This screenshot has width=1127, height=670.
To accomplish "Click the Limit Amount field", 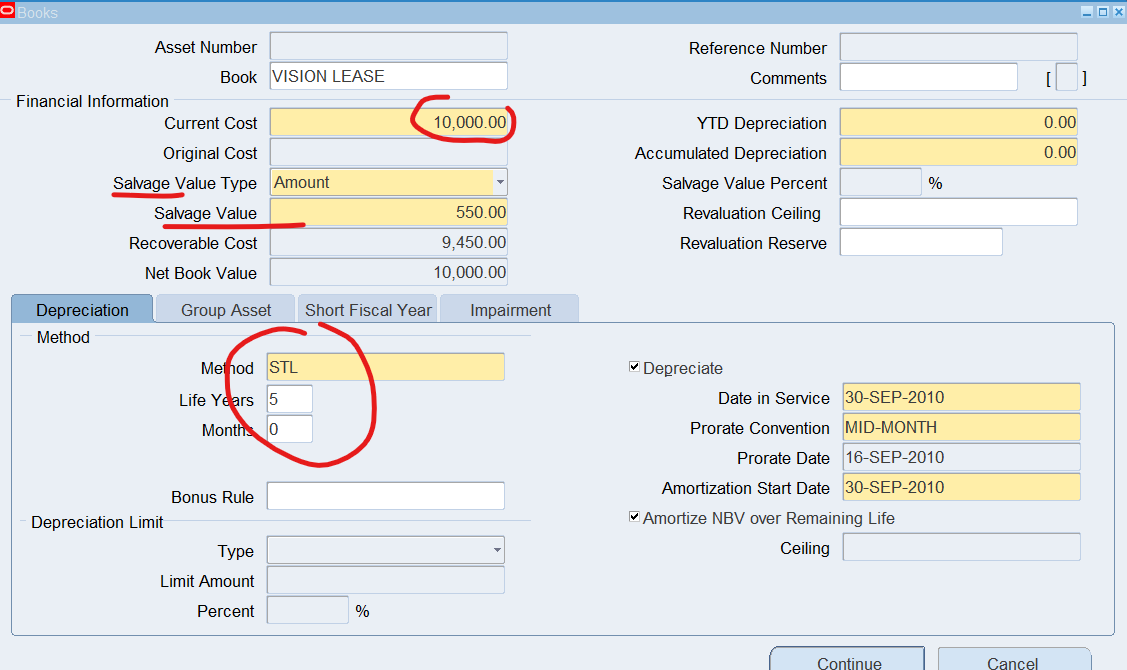I will [x=386, y=580].
